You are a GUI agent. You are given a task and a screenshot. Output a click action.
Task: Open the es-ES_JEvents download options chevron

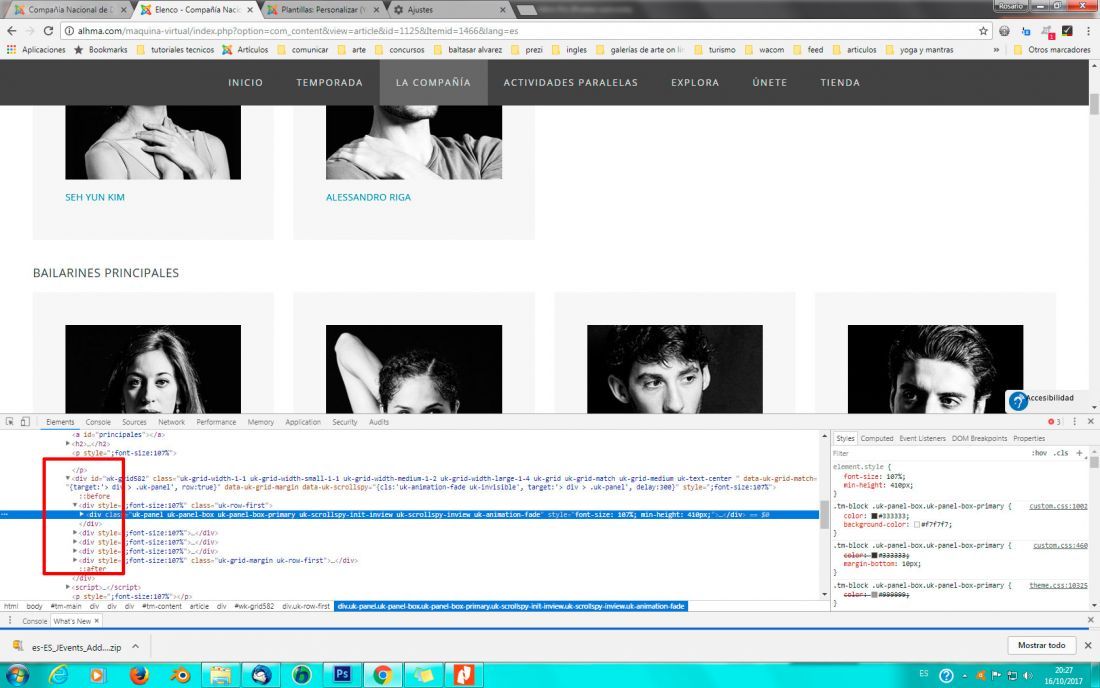(135, 647)
